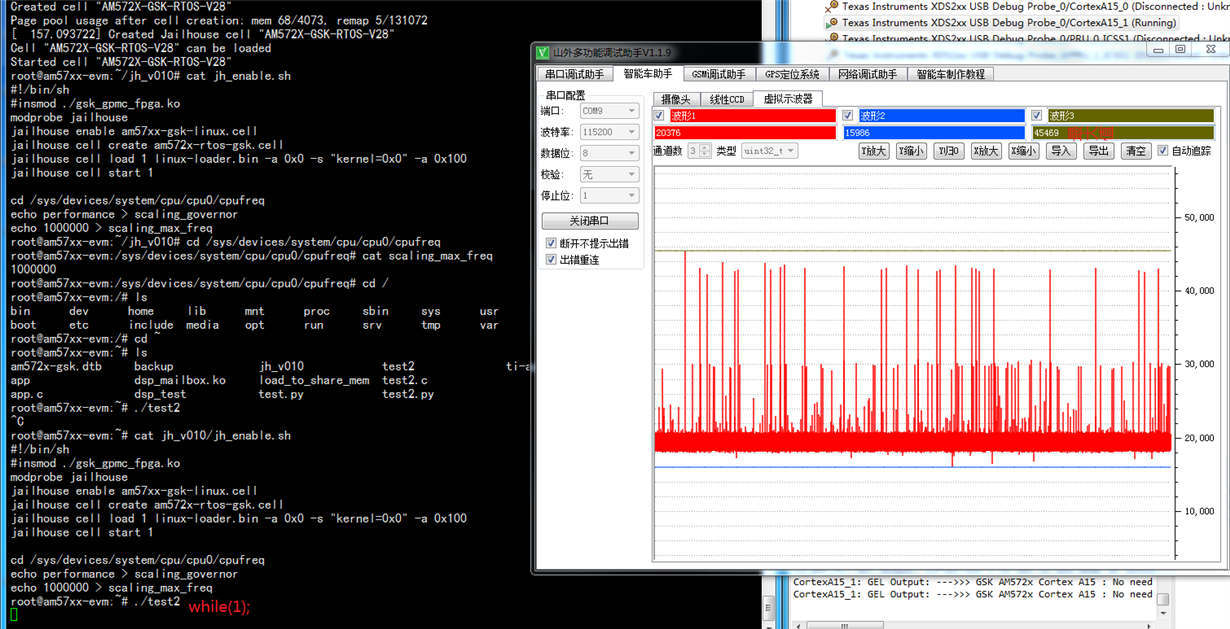Open the 停止位 stop bits dropdown
The height and width of the screenshot is (629, 1230).
pos(608,196)
